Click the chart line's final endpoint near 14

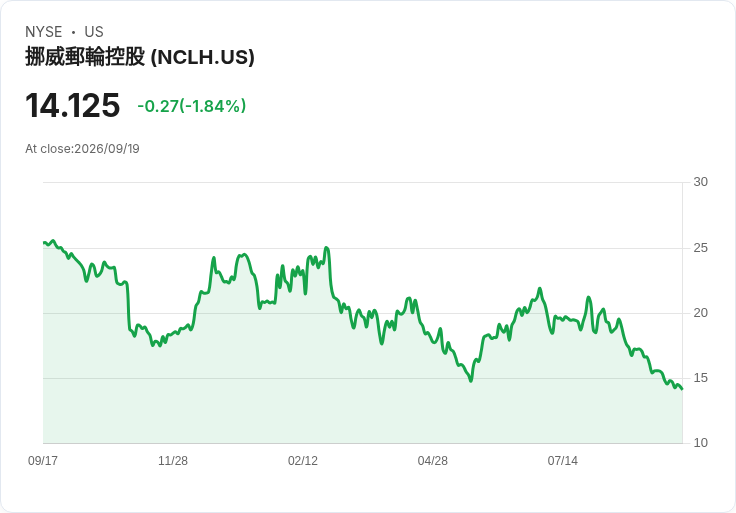[x=682, y=389]
